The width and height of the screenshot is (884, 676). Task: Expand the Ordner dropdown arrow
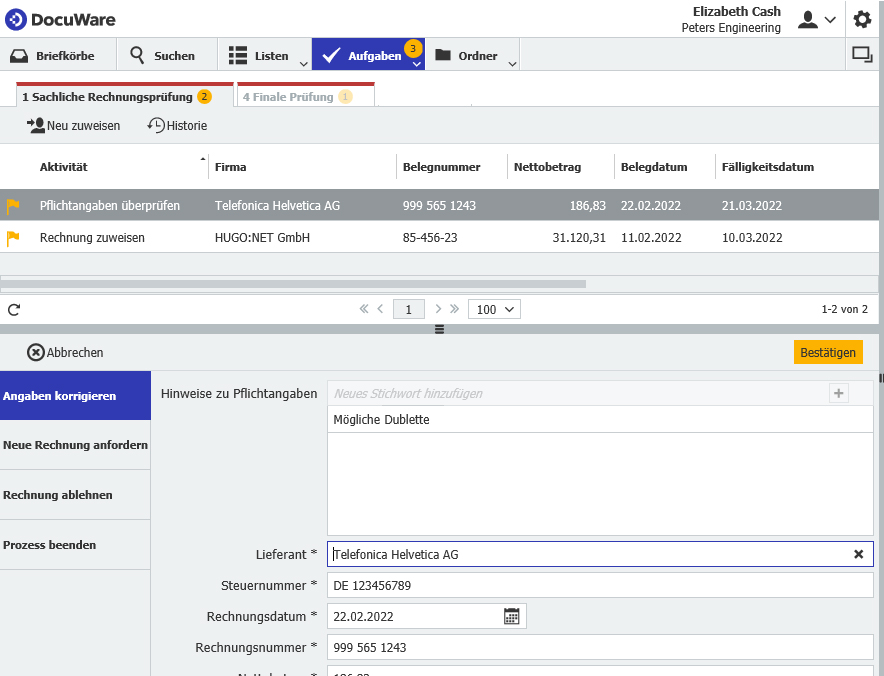click(512, 63)
